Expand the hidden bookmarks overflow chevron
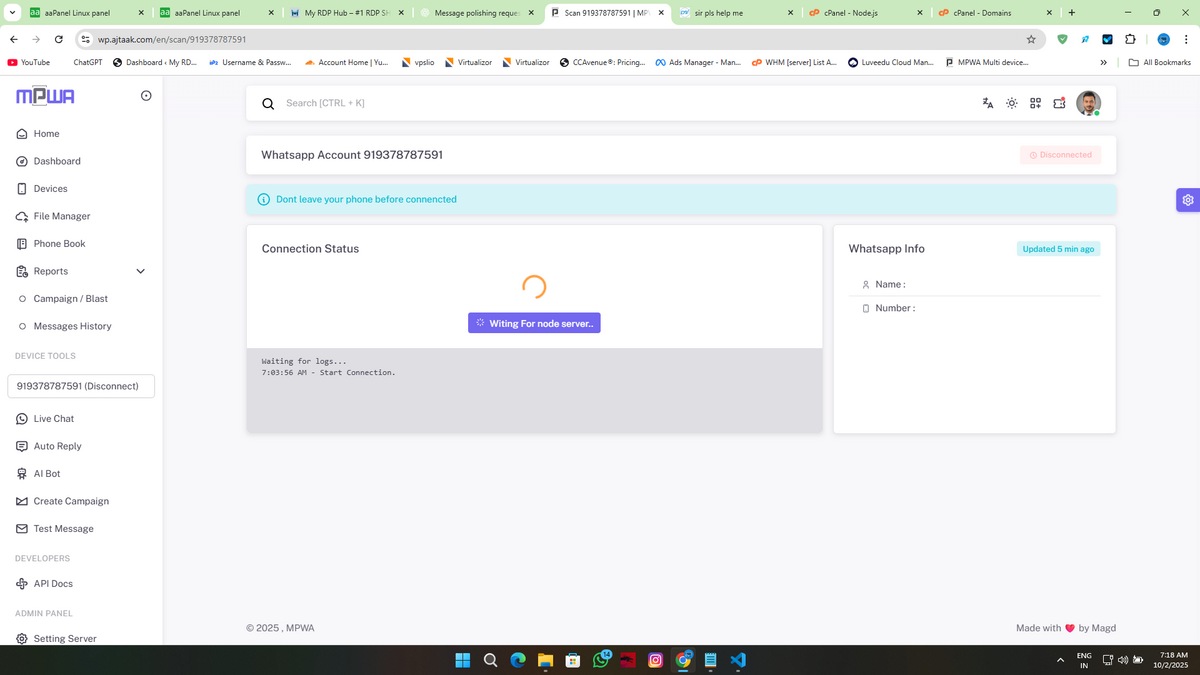The image size is (1200, 675). click(x=1103, y=62)
